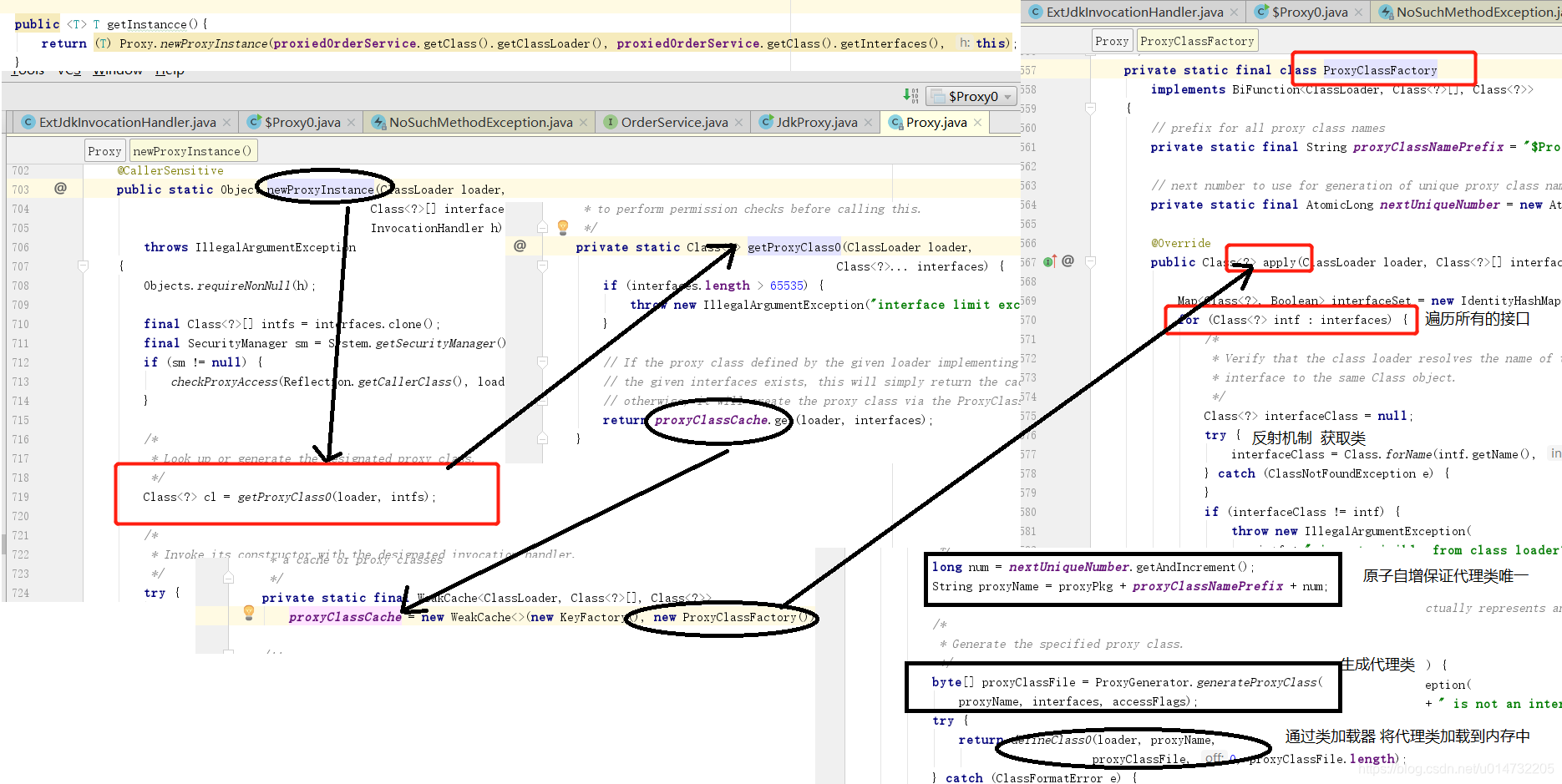Viewport: 1562px width, 784px height.
Task: Click the Proxy breadcrumb beside ProxyClassFactory
Action: 1112,41
